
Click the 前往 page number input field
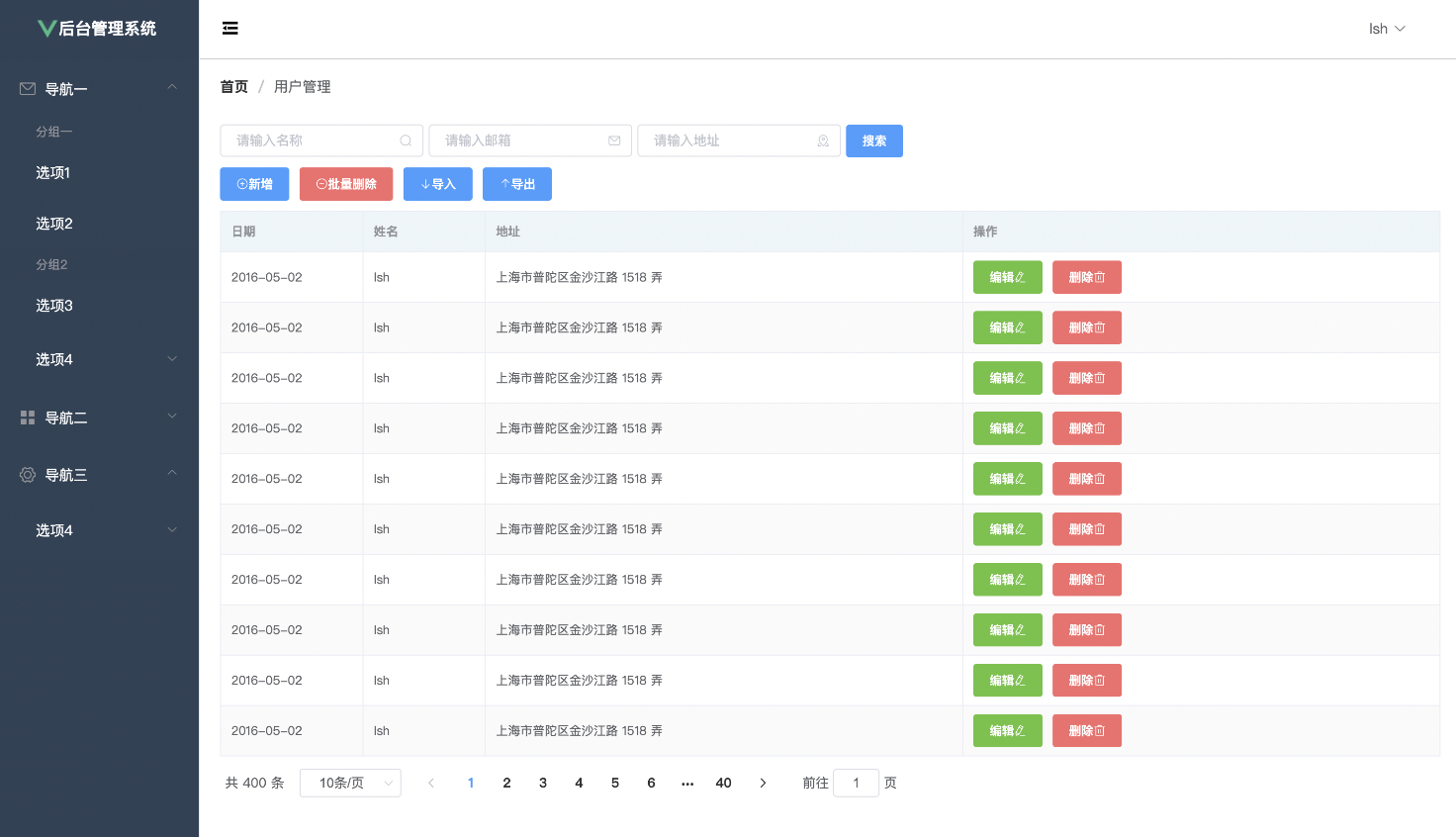tap(856, 783)
